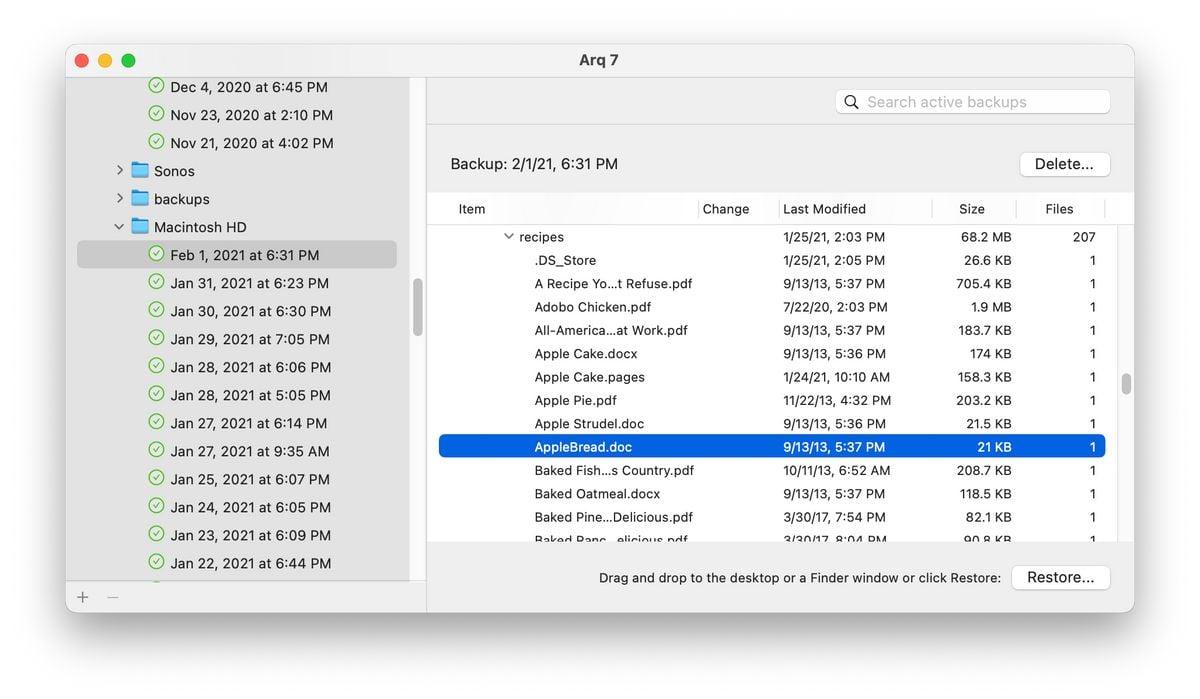The image size is (1200, 699).
Task: Sort by the Item column header
Action: coord(472,209)
